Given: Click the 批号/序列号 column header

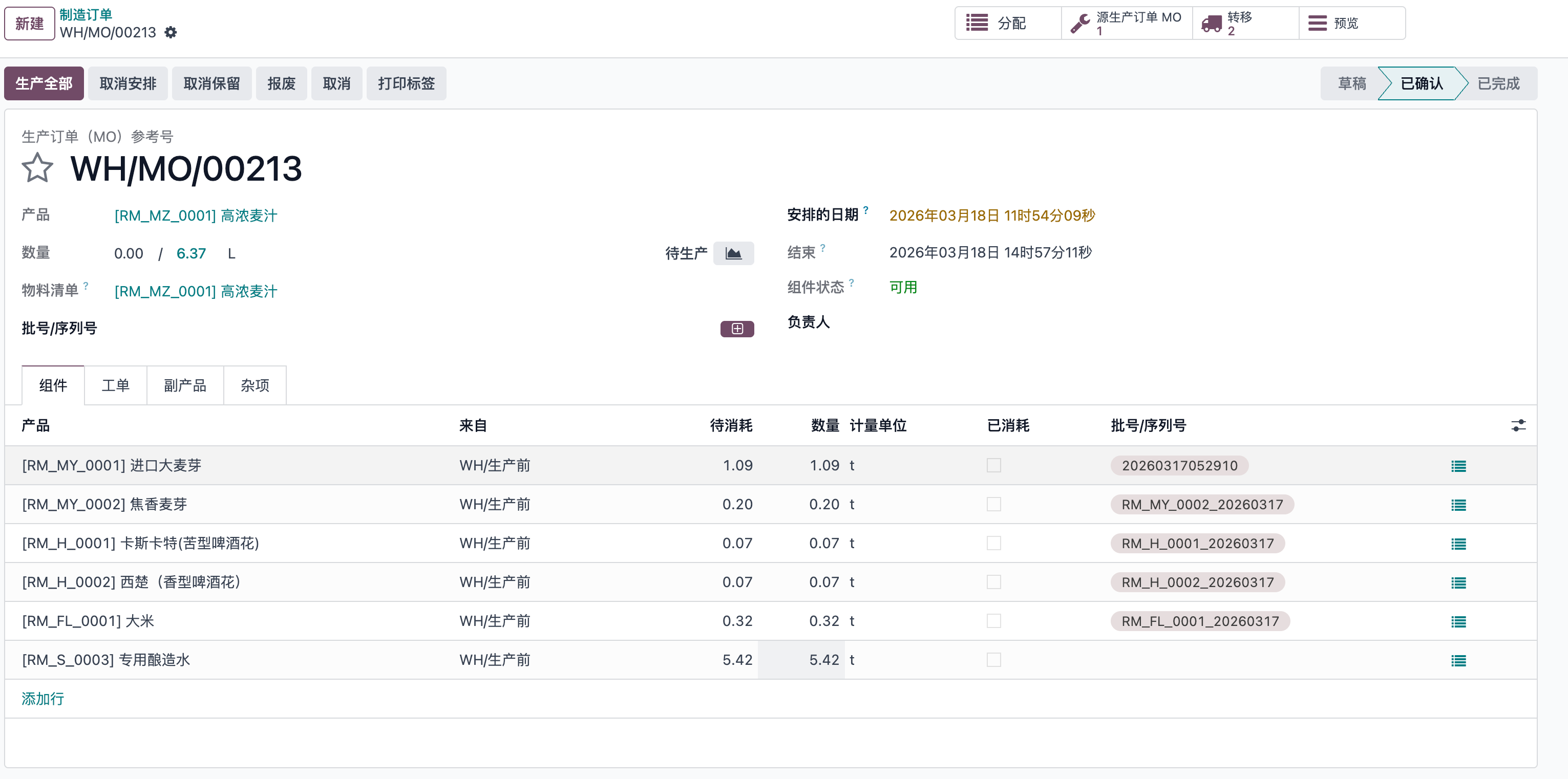Looking at the screenshot, I should (x=1148, y=425).
